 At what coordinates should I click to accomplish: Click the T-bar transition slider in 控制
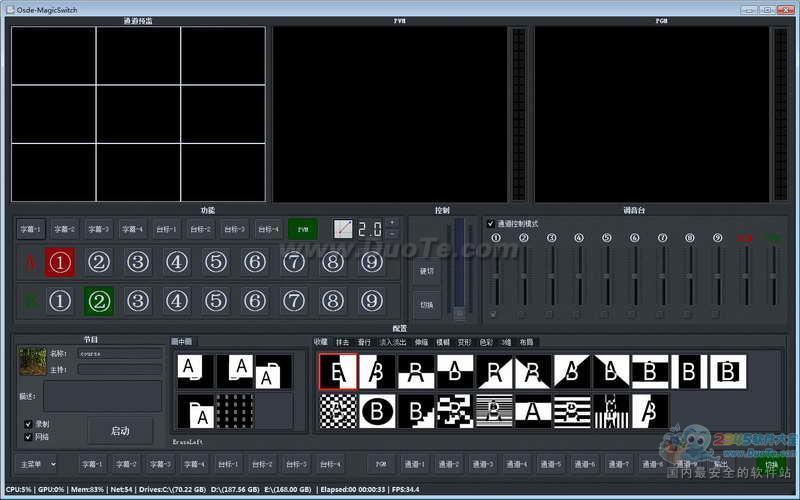click(459, 269)
